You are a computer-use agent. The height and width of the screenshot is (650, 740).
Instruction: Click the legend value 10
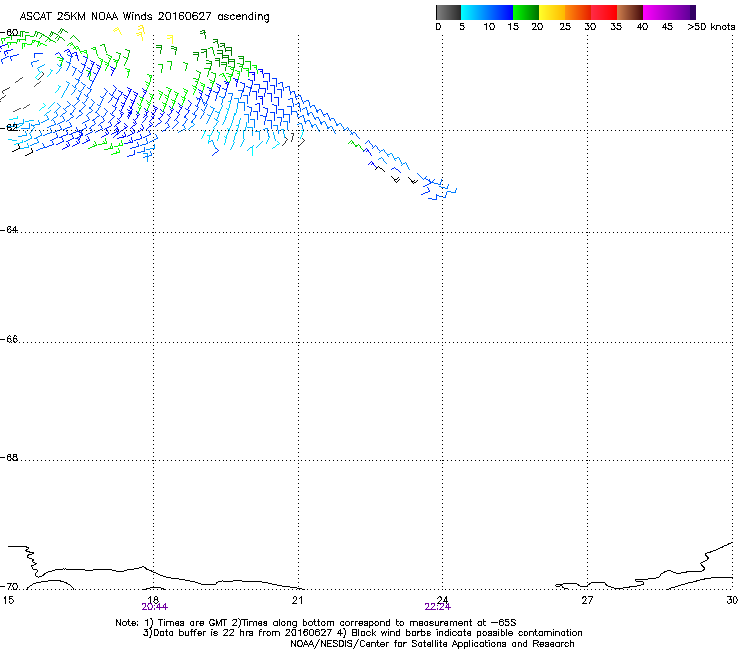489,27
